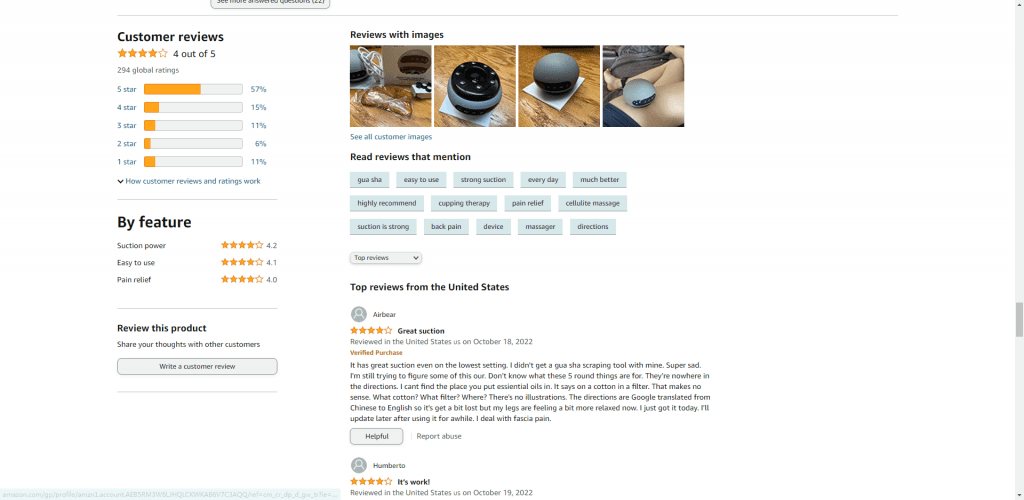Select the 'cellulite massage' mention tag
This screenshot has width=1024, height=500.
(593, 203)
